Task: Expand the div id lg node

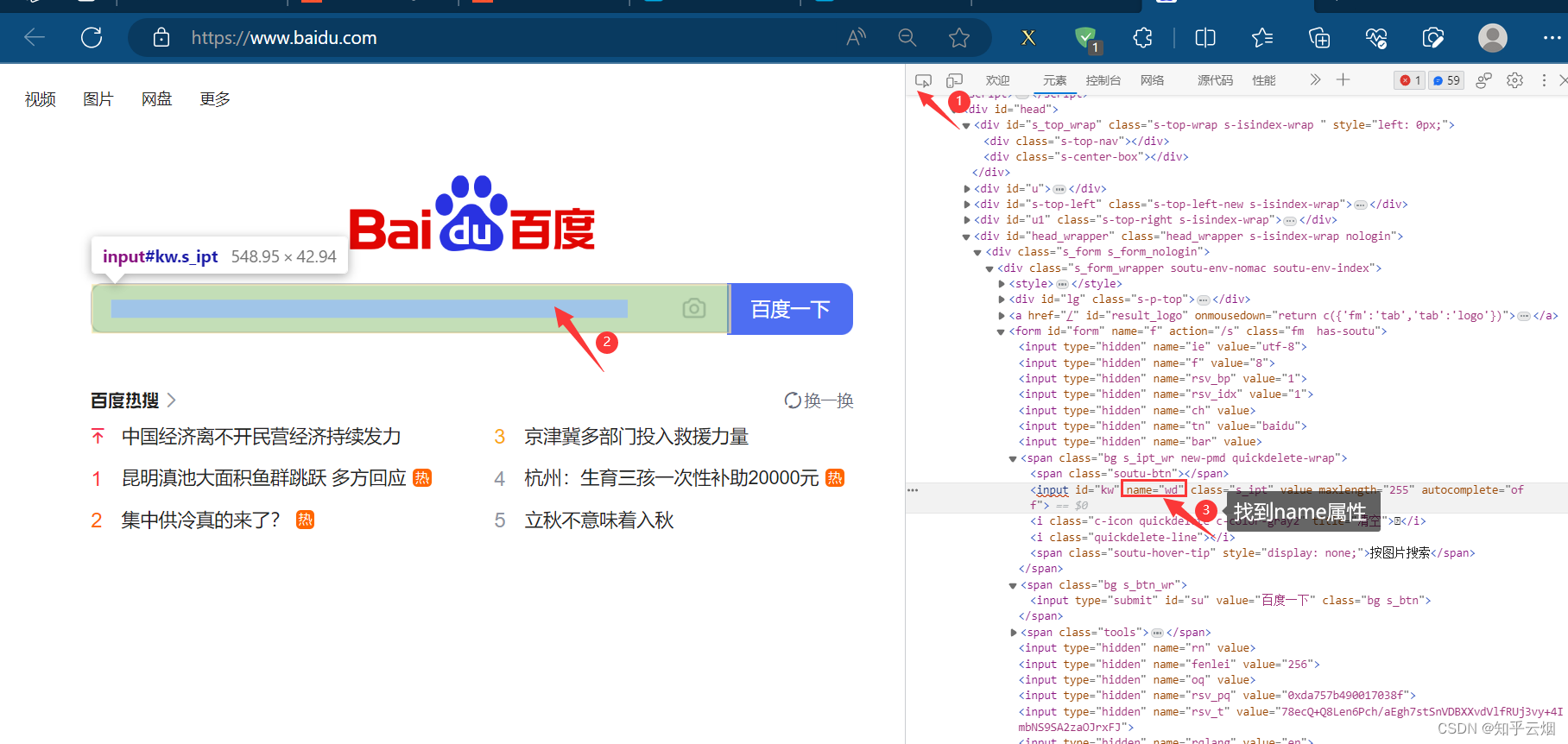Action: [1001, 299]
